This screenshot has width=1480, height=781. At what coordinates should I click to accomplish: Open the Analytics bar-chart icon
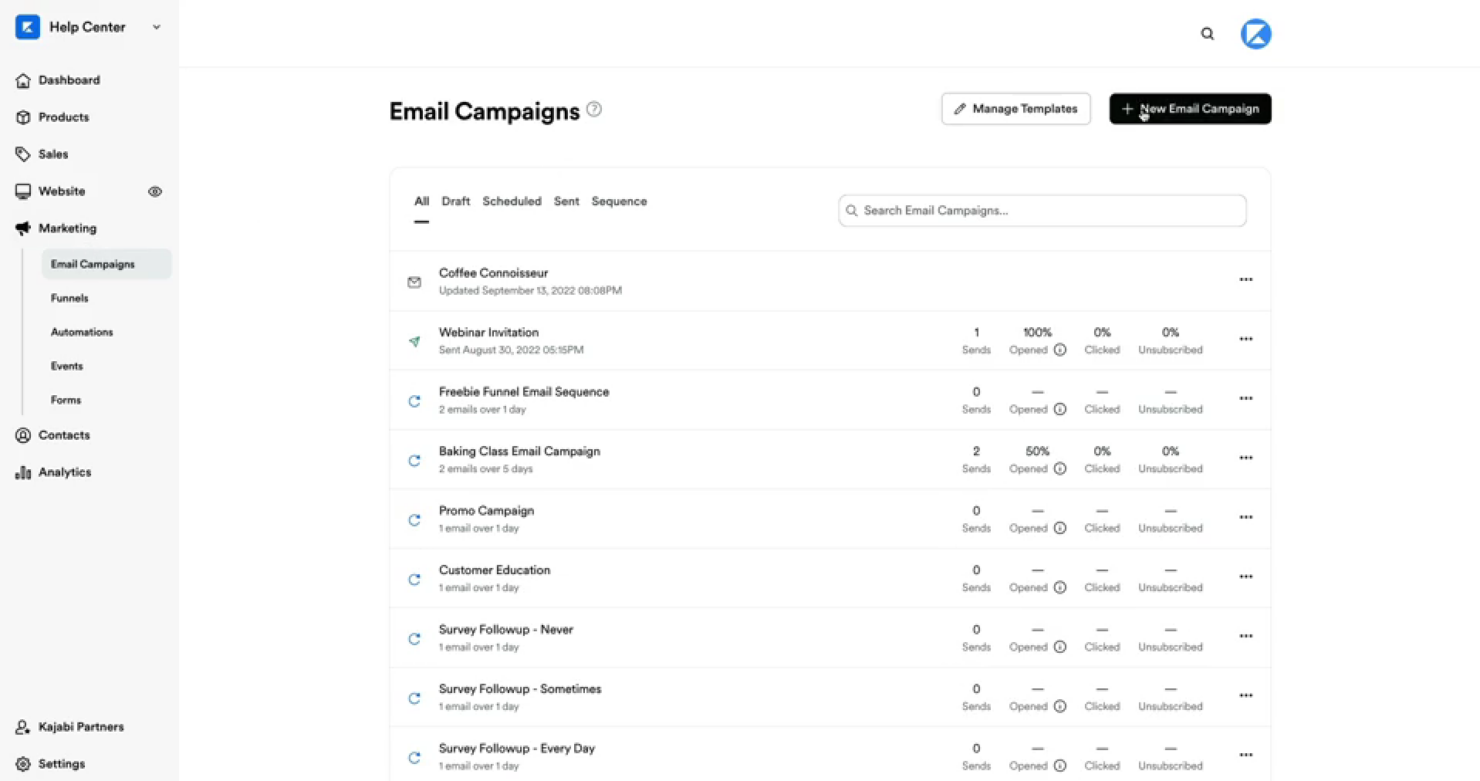[21, 471]
